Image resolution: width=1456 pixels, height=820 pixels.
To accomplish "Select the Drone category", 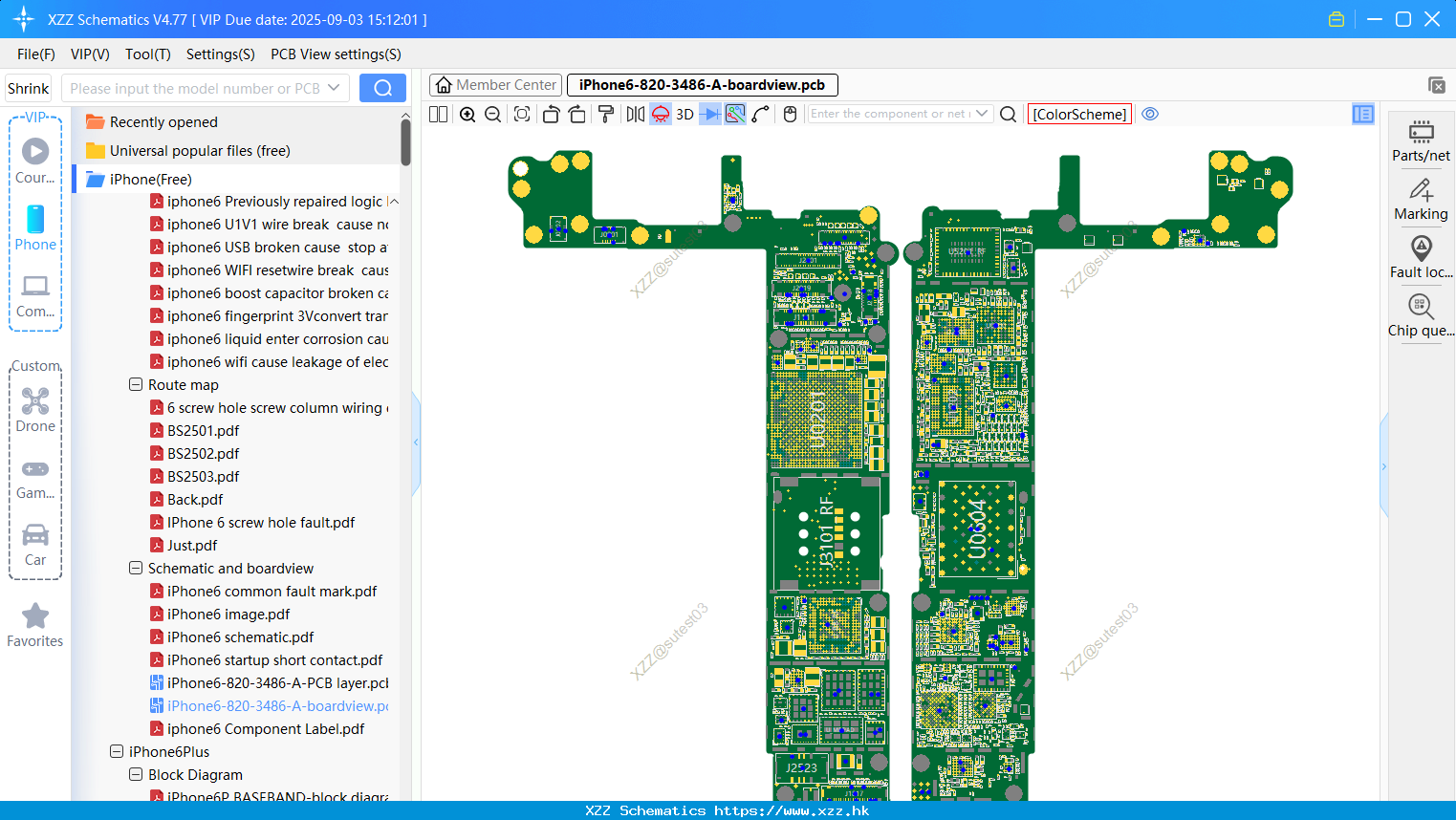I will click(35, 409).
